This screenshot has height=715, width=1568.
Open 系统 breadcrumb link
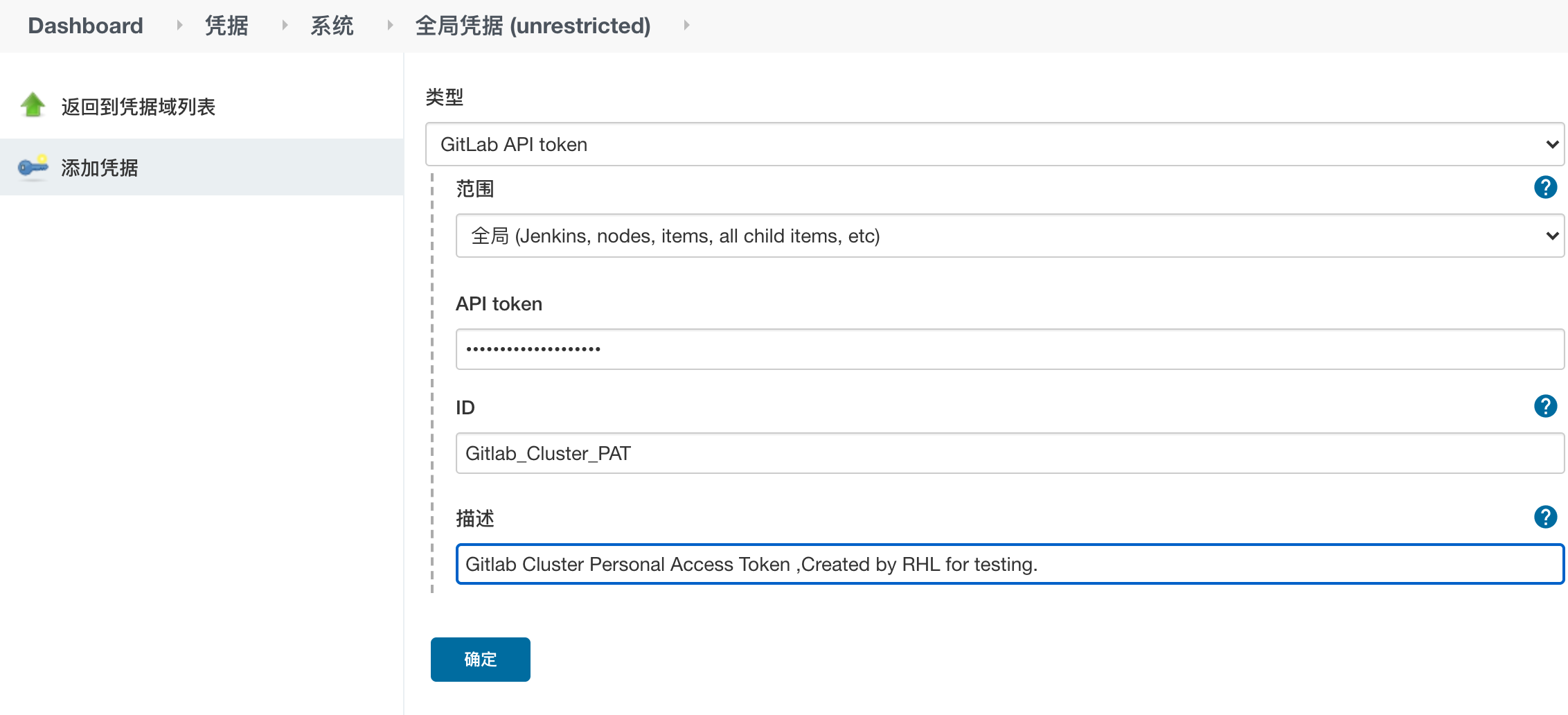pos(332,26)
